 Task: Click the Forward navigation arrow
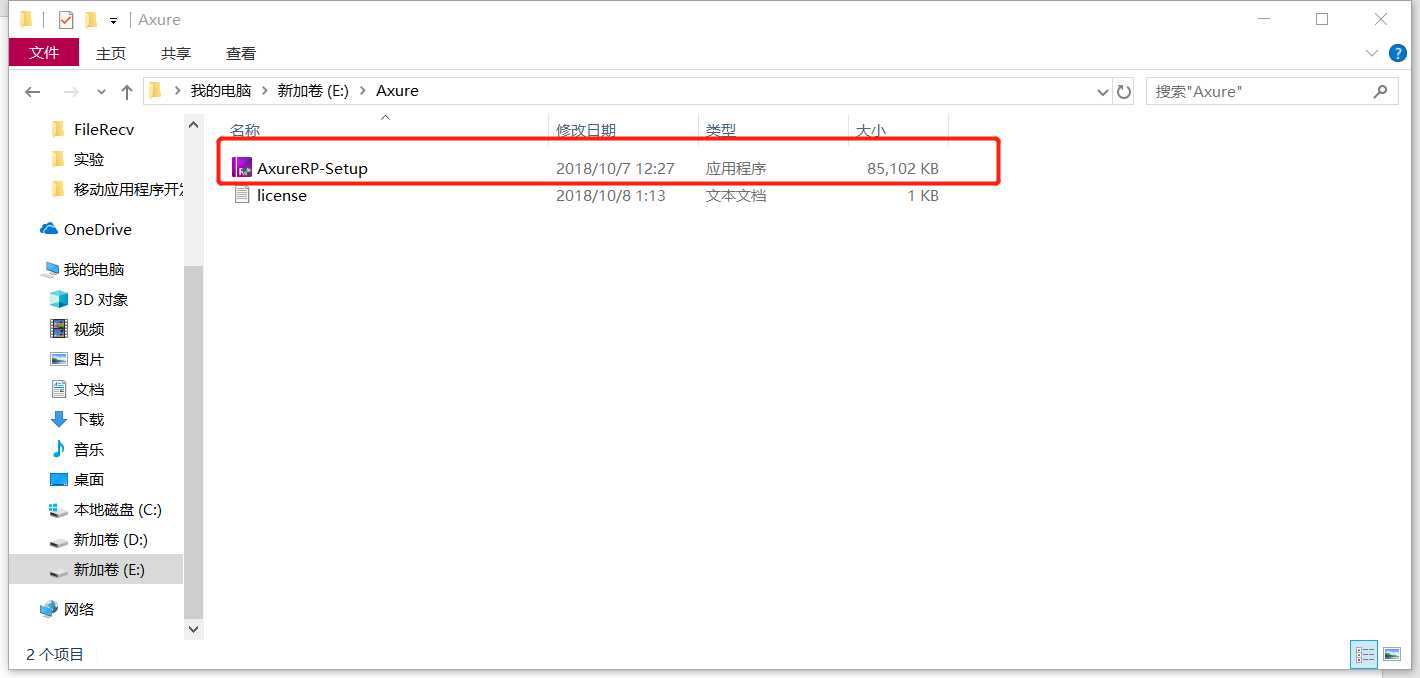tap(71, 91)
